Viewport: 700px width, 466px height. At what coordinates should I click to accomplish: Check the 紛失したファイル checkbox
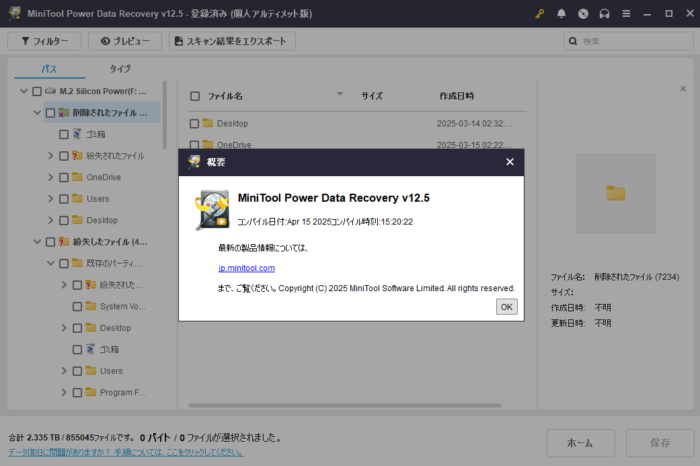pos(50,242)
